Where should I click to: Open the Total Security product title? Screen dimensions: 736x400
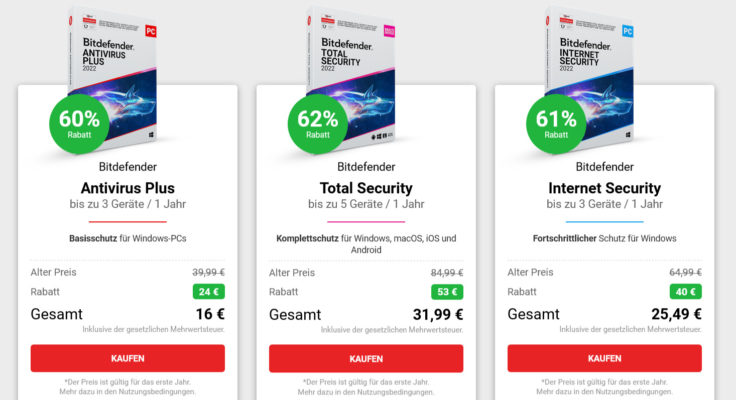click(x=366, y=188)
